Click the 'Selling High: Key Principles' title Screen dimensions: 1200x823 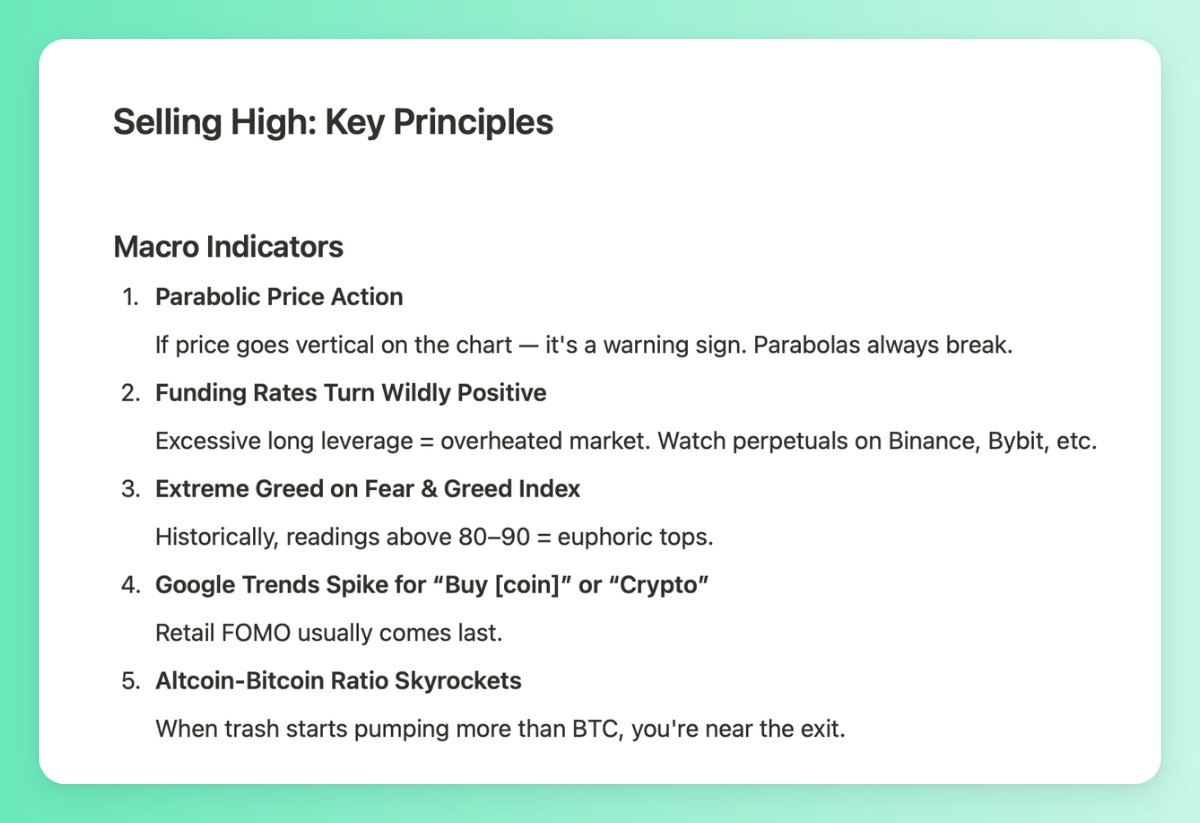[x=333, y=123]
